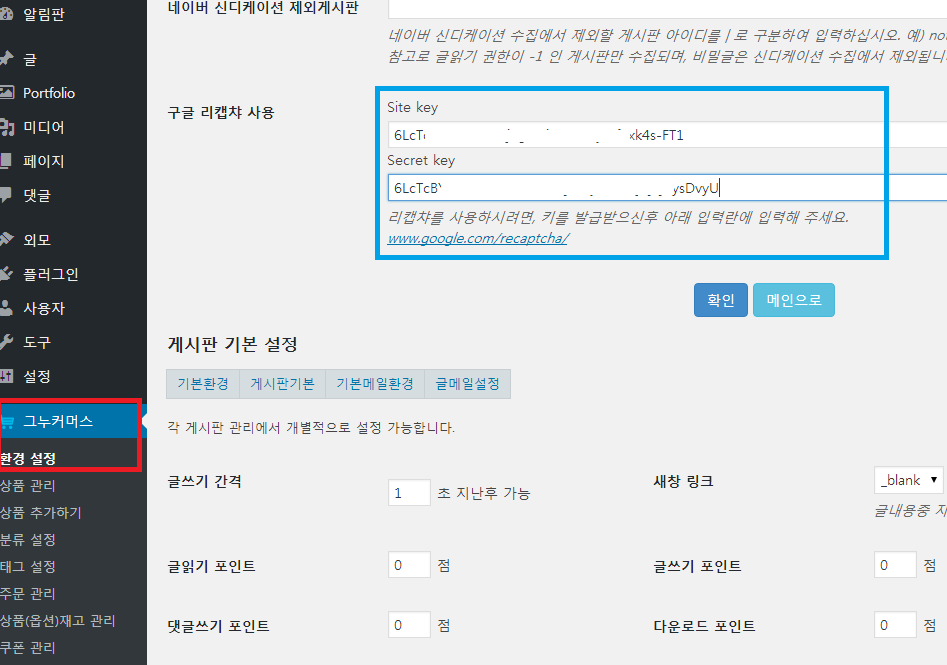
Task: Click the 글읽기 포인트 input field
Action: coord(409,565)
